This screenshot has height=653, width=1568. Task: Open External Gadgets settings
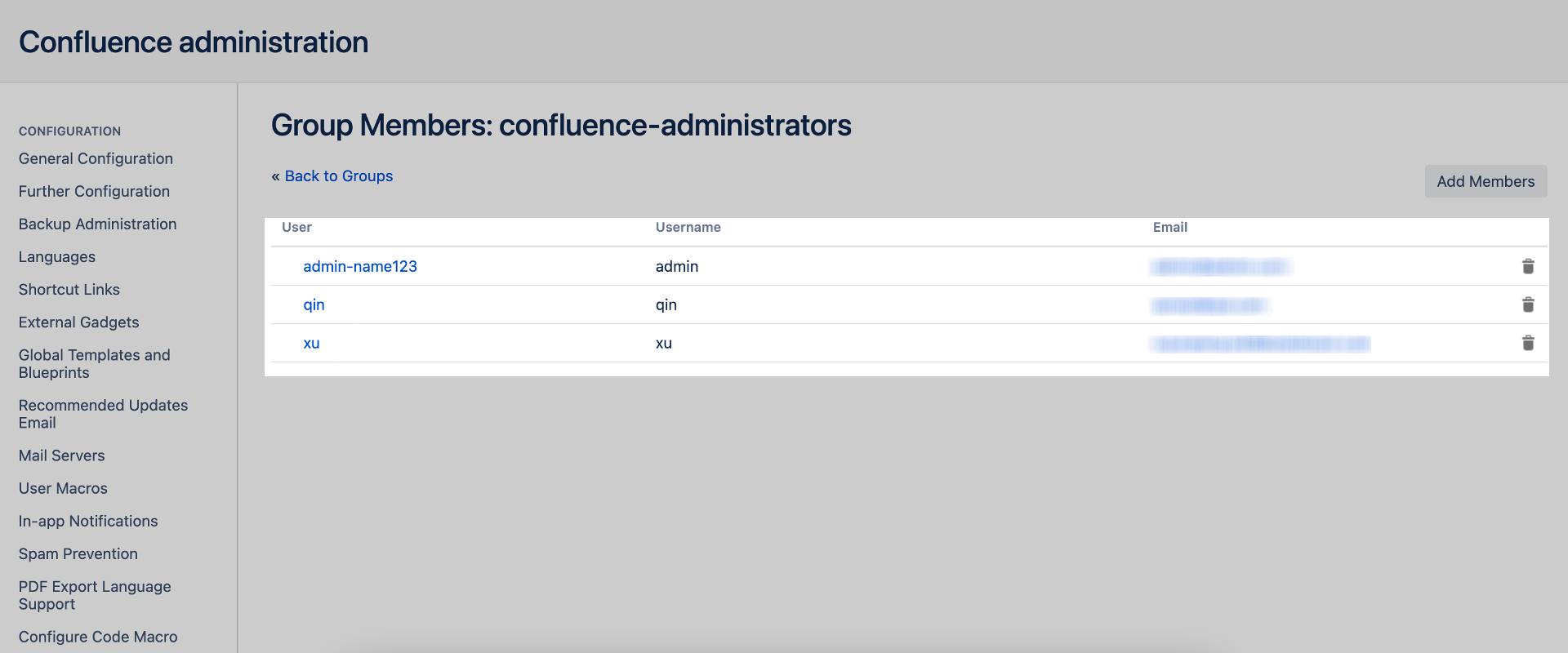pyautogui.click(x=78, y=322)
